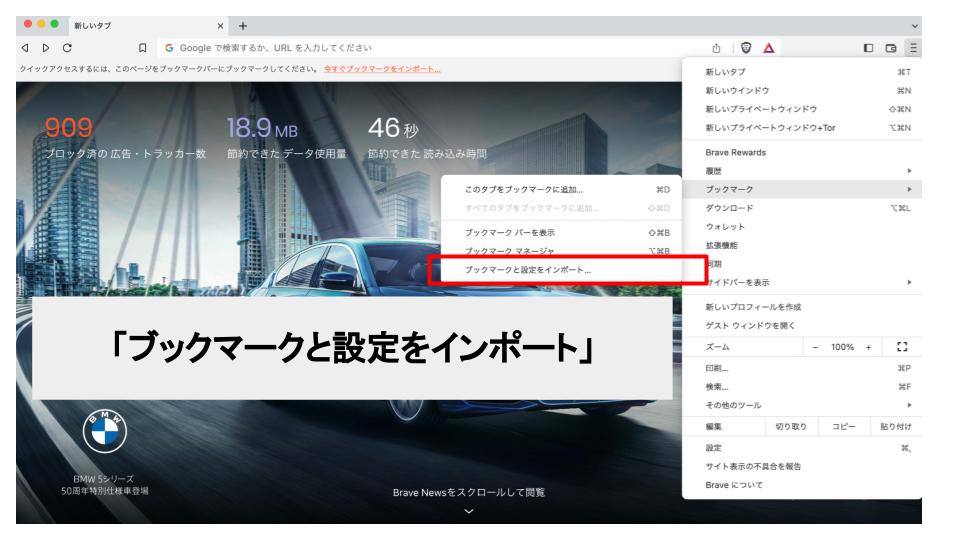Select Brave について
The width and height of the screenshot is (960, 540).
pyautogui.click(x=802, y=485)
